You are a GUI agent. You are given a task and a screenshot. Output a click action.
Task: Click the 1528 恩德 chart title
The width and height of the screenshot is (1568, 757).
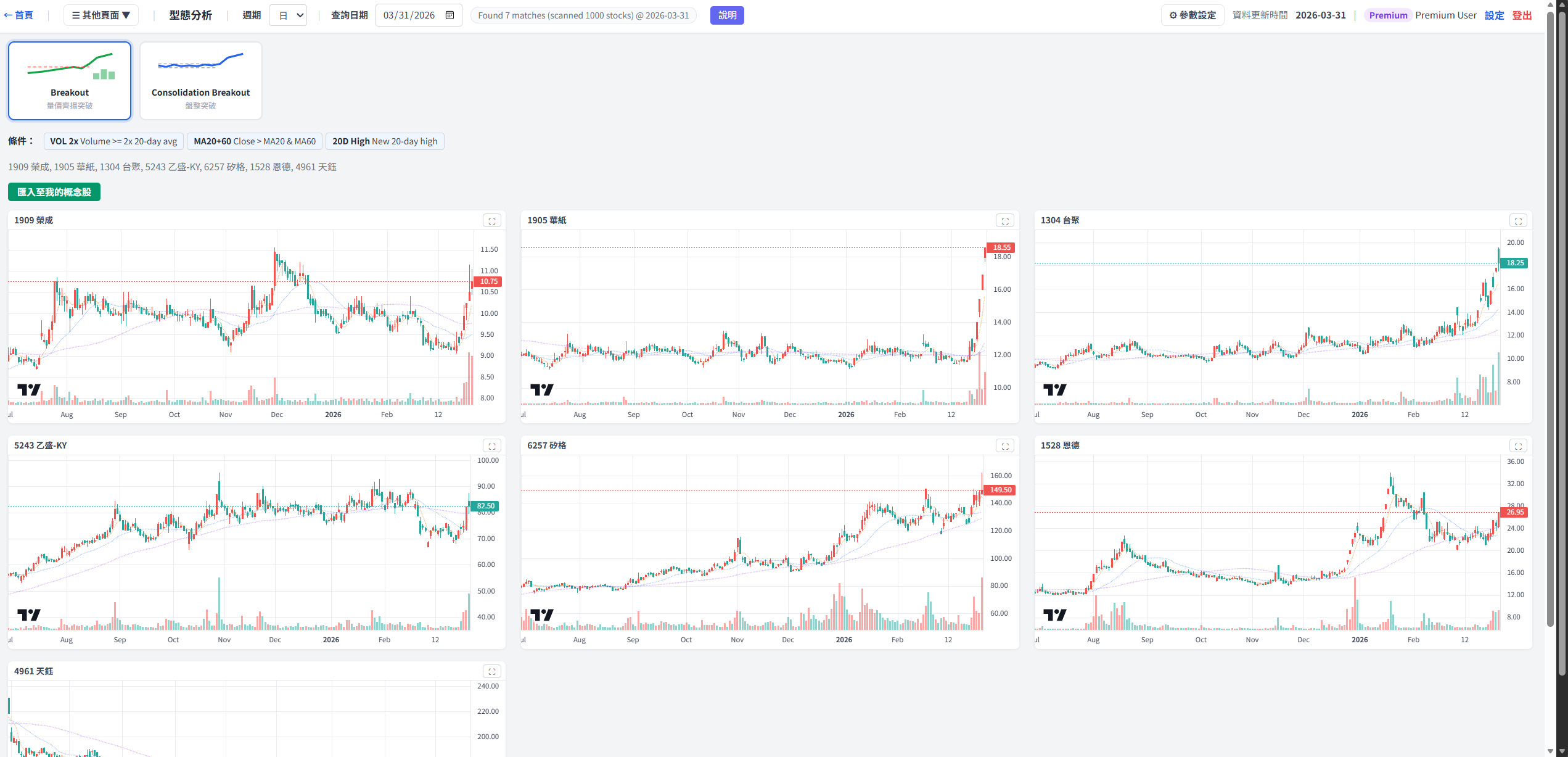[x=1060, y=445]
